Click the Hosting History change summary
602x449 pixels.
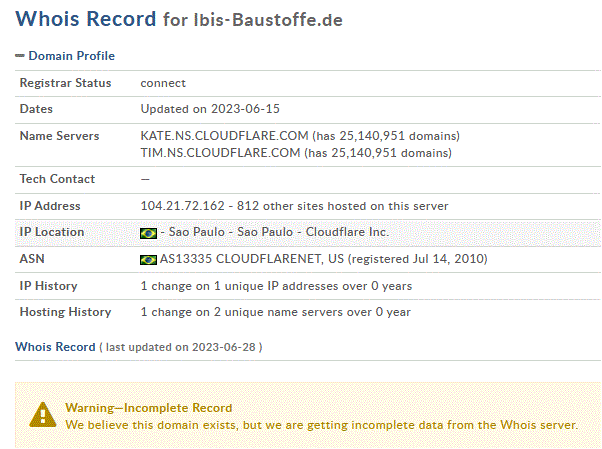[275, 312]
